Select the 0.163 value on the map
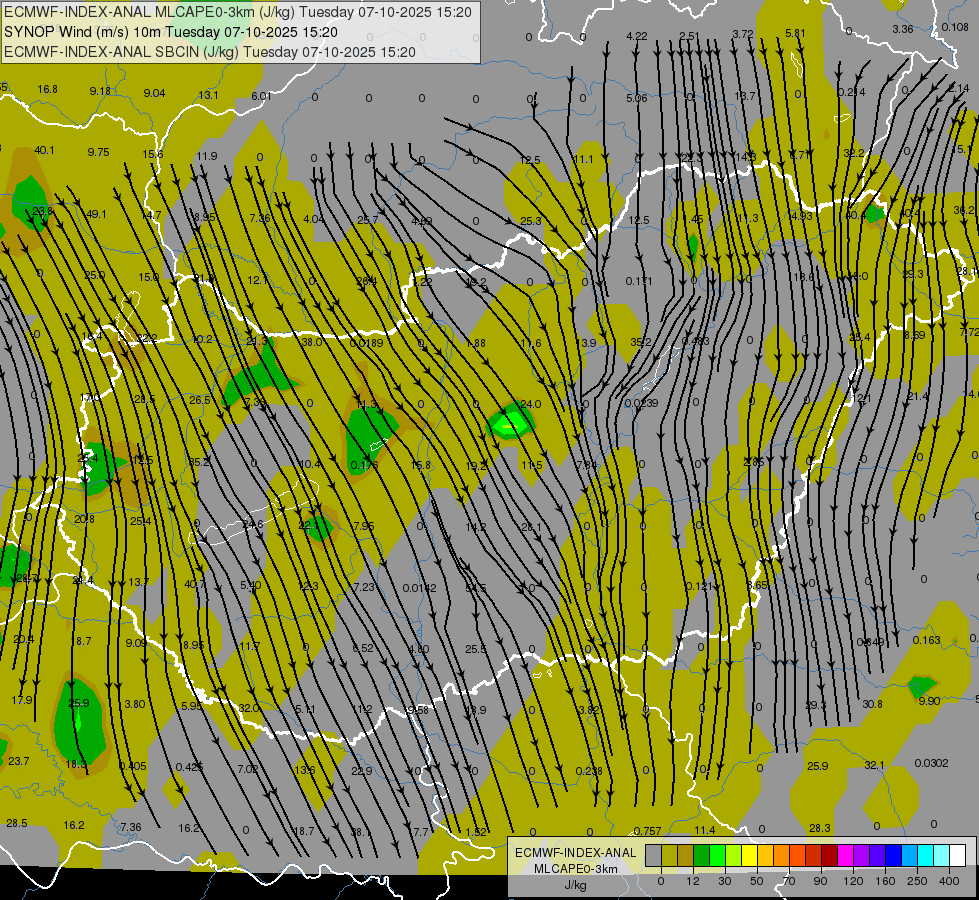 click(x=926, y=640)
